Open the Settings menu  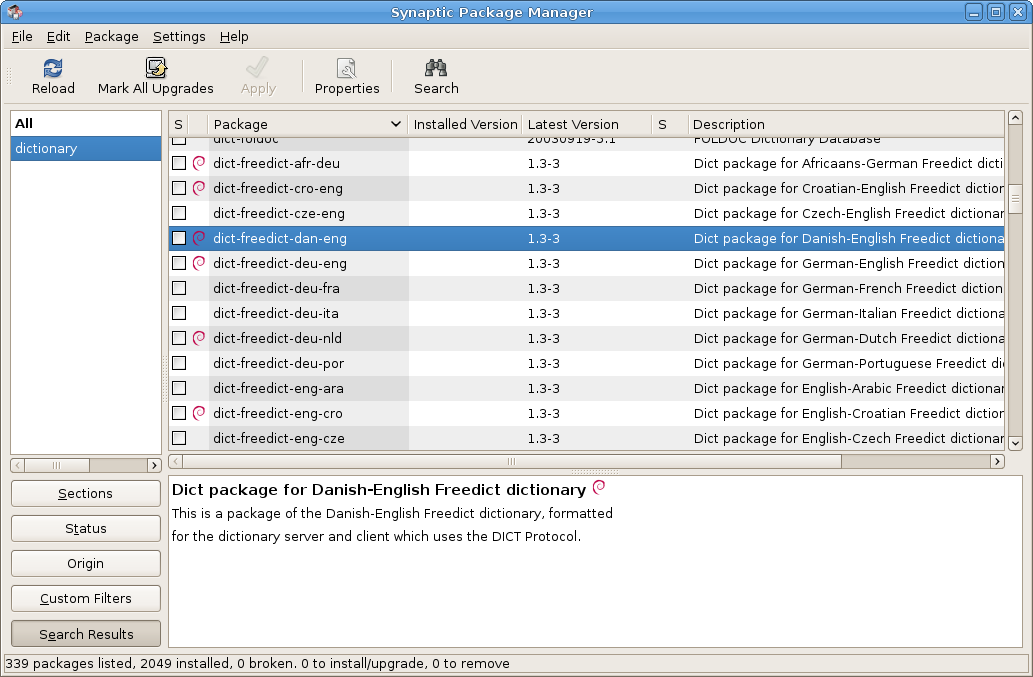point(179,36)
